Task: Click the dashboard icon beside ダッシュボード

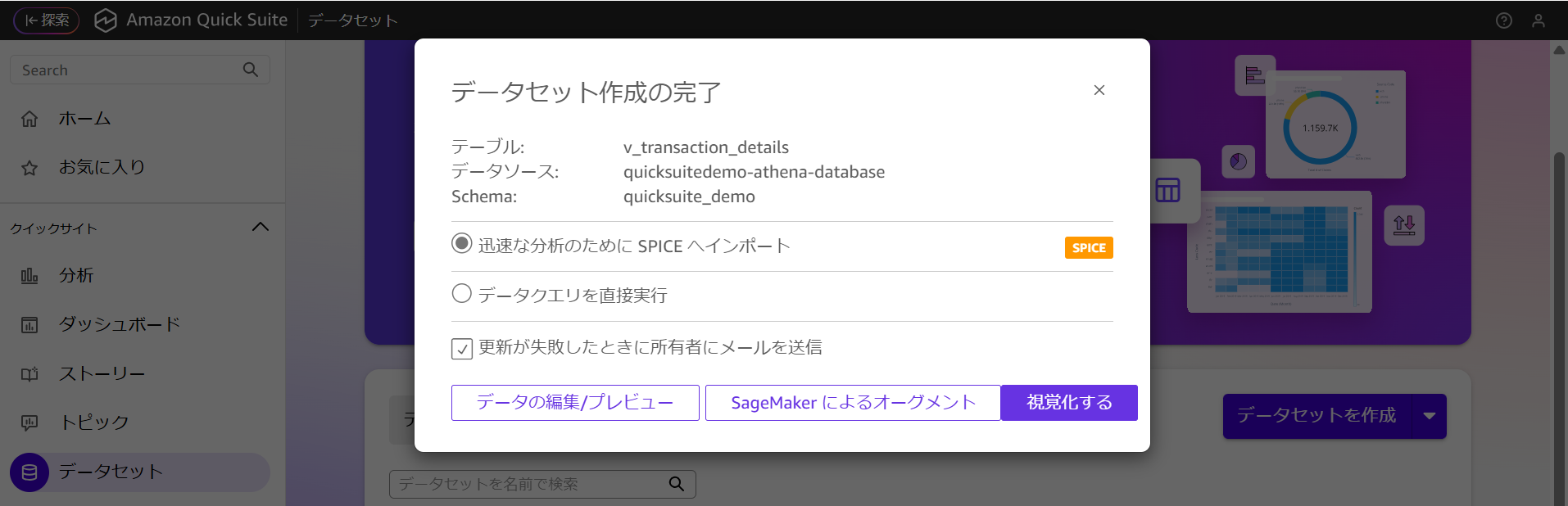Action: (29, 325)
